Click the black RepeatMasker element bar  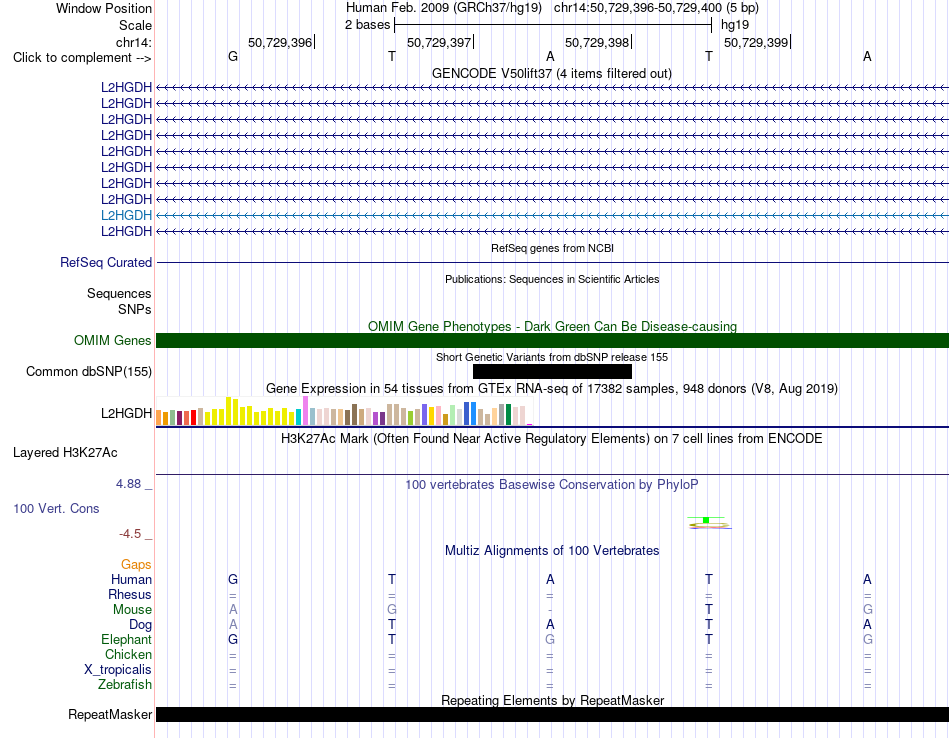[x=552, y=714]
